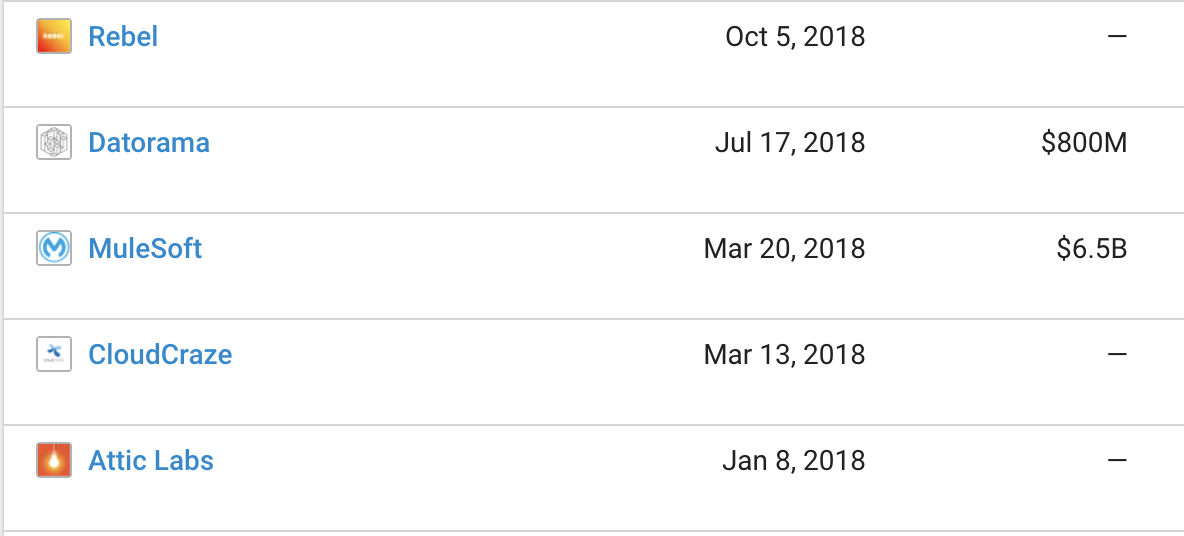Select the Oct 5, 2018 date
Image resolution: width=1184 pixels, height=536 pixels.
pyautogui.click(x=795, y=37)
